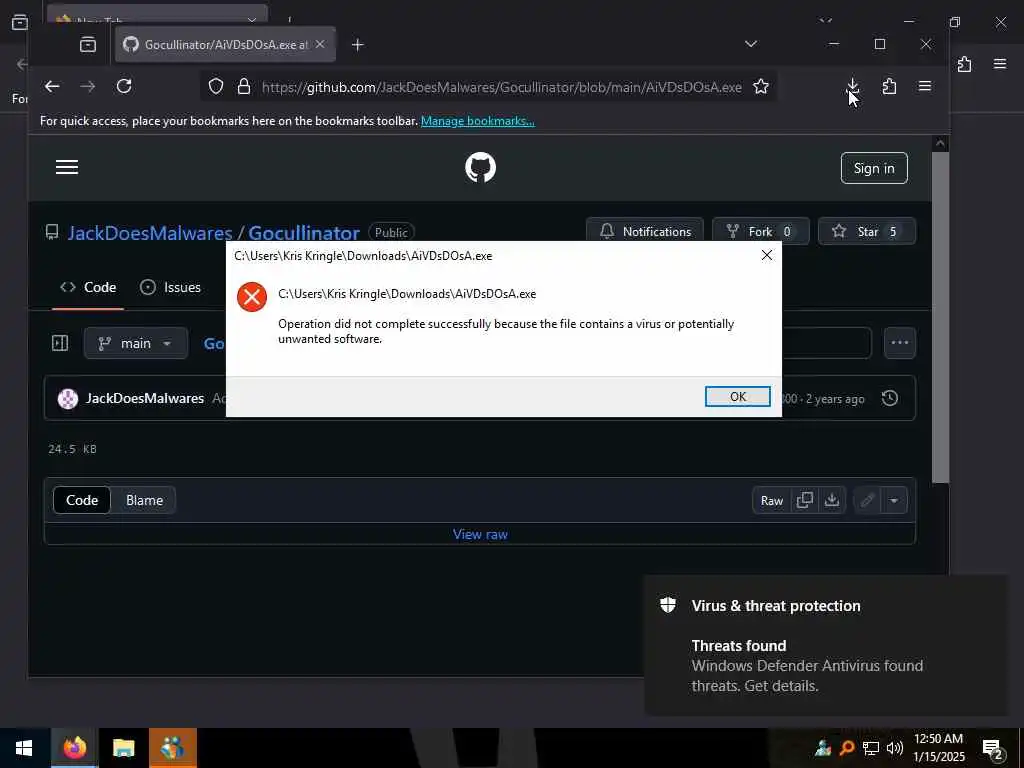Screen dimensions: 1024x768
Task: Open File Explorer from the taskbar
Action: point(123,748)
